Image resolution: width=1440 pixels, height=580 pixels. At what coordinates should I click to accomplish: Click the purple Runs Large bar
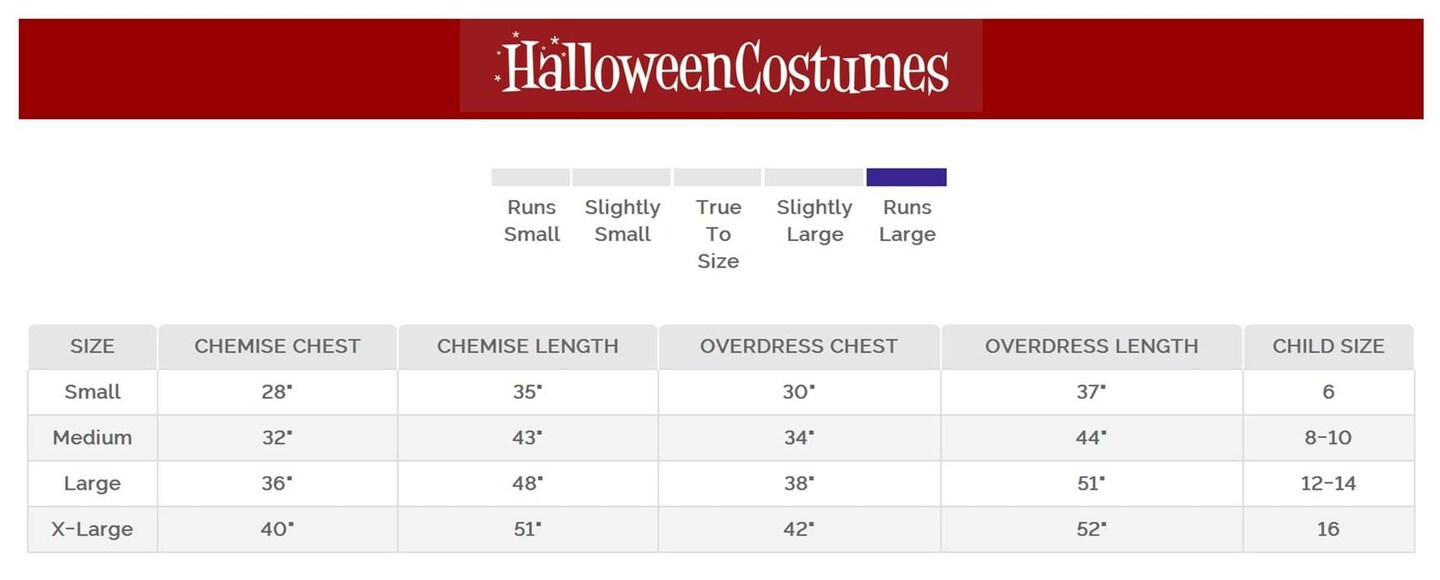point(906,177)
